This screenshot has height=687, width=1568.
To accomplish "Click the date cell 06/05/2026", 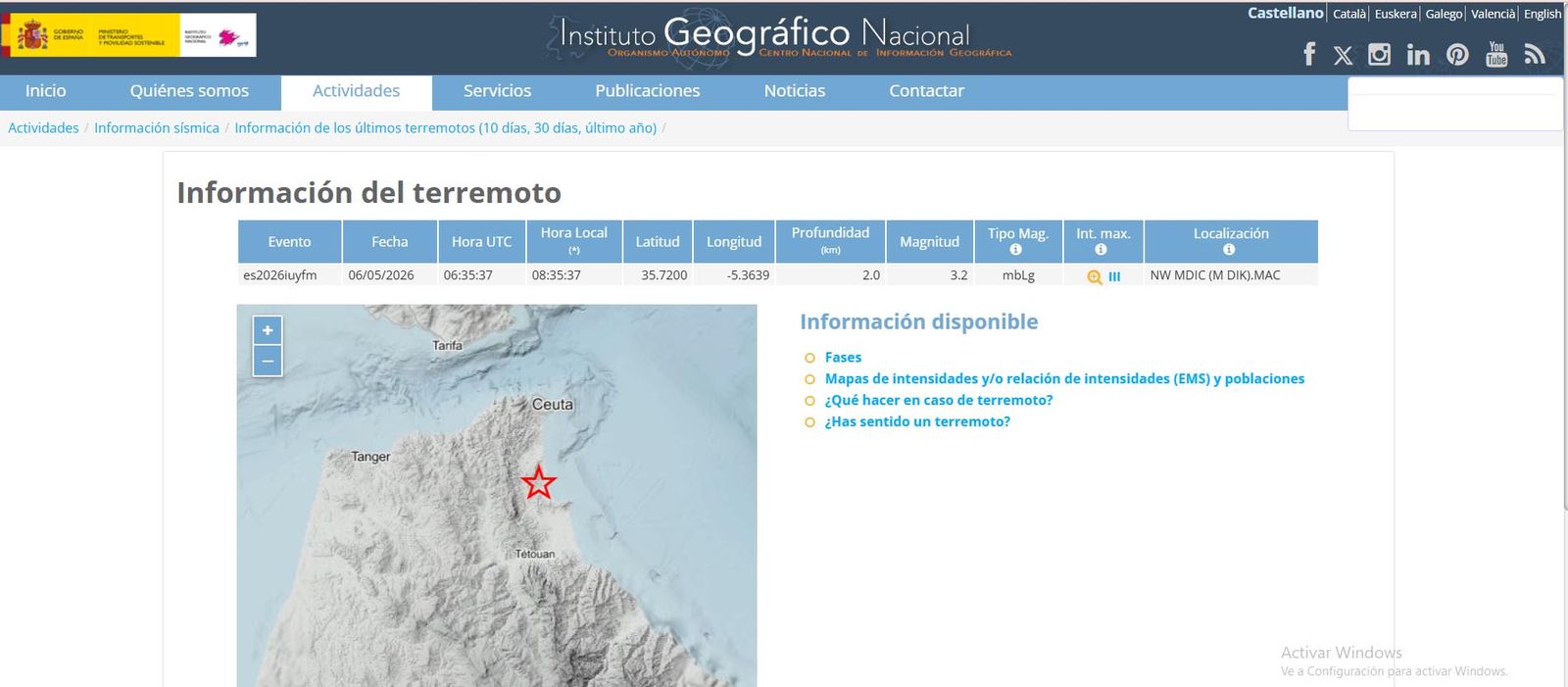I will point(381,275).
